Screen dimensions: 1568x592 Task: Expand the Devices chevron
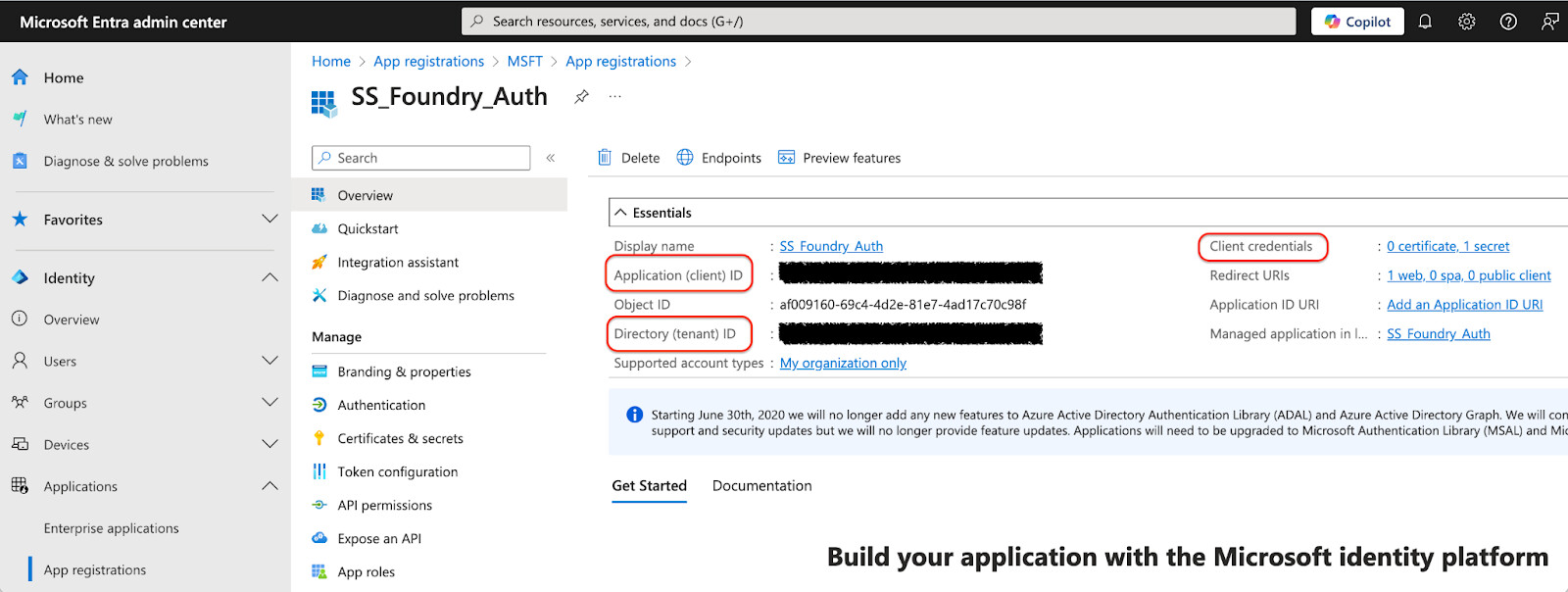269,444
